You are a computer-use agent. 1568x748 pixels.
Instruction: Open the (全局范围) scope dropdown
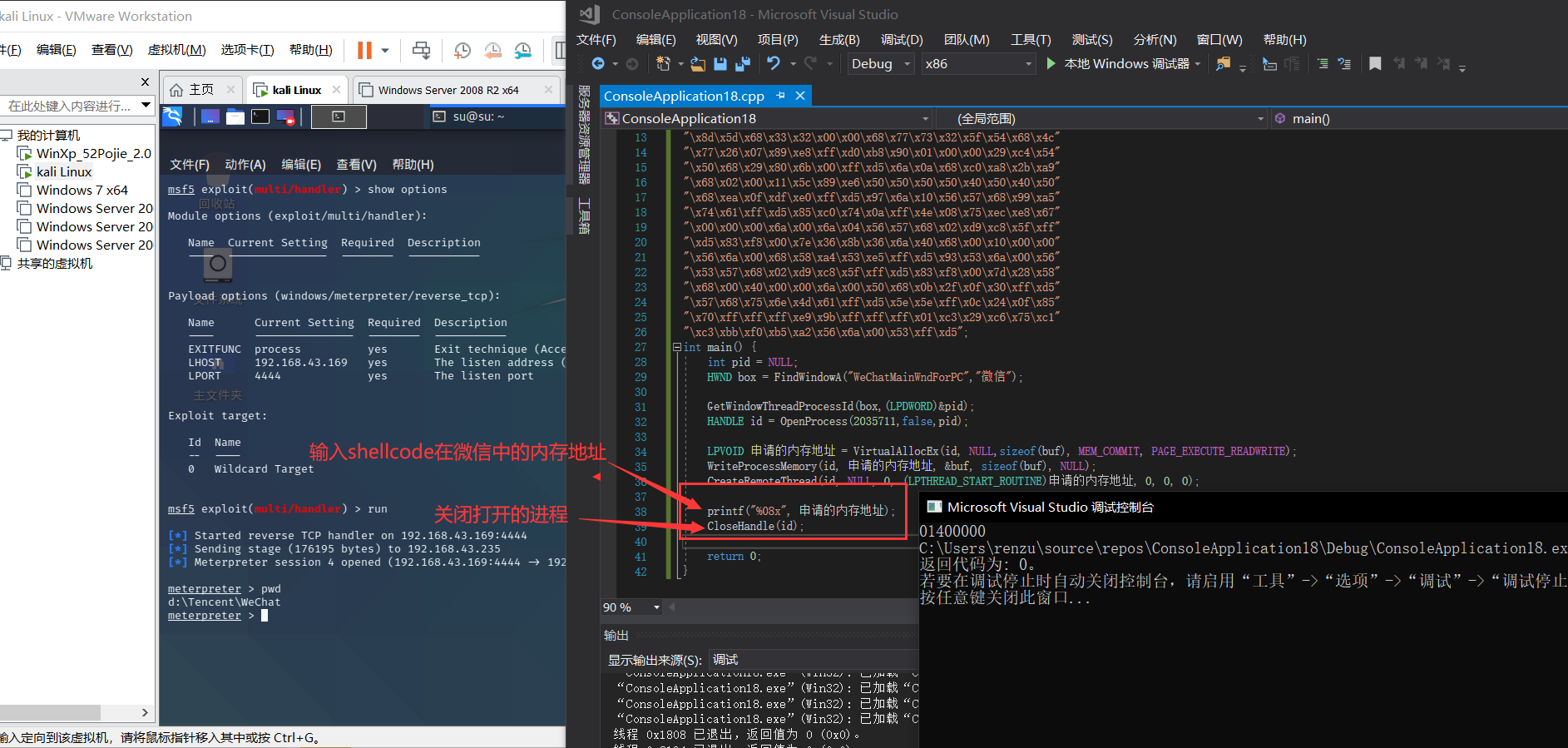(x=1101, y=118)
